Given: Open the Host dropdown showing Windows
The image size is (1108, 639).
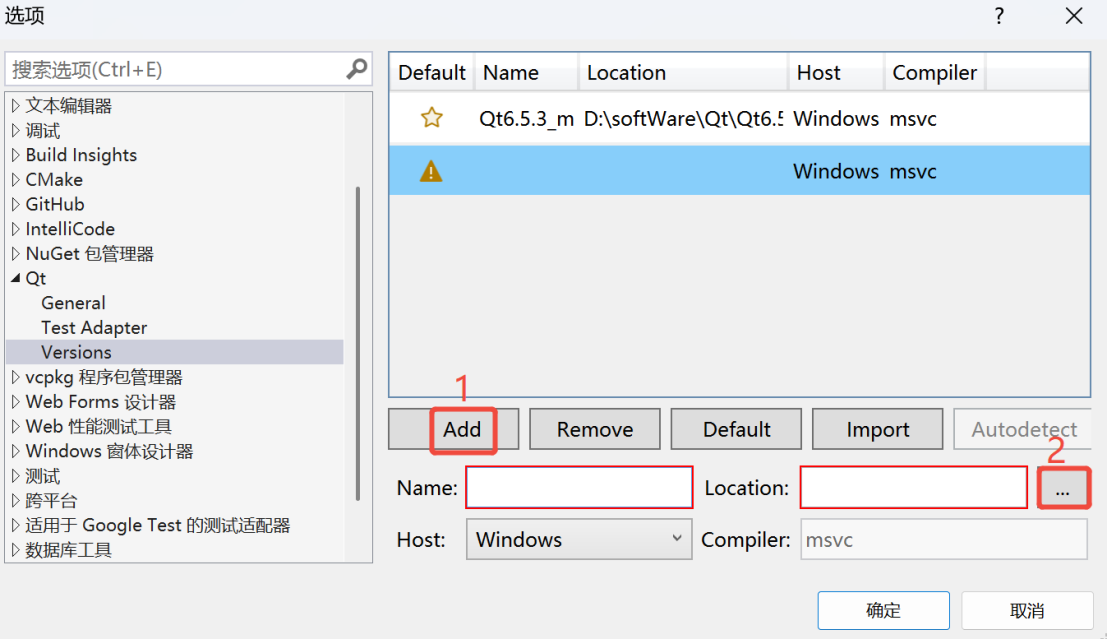Looking at the screenshot, I should pyautogui.click(x=578, y=539).
